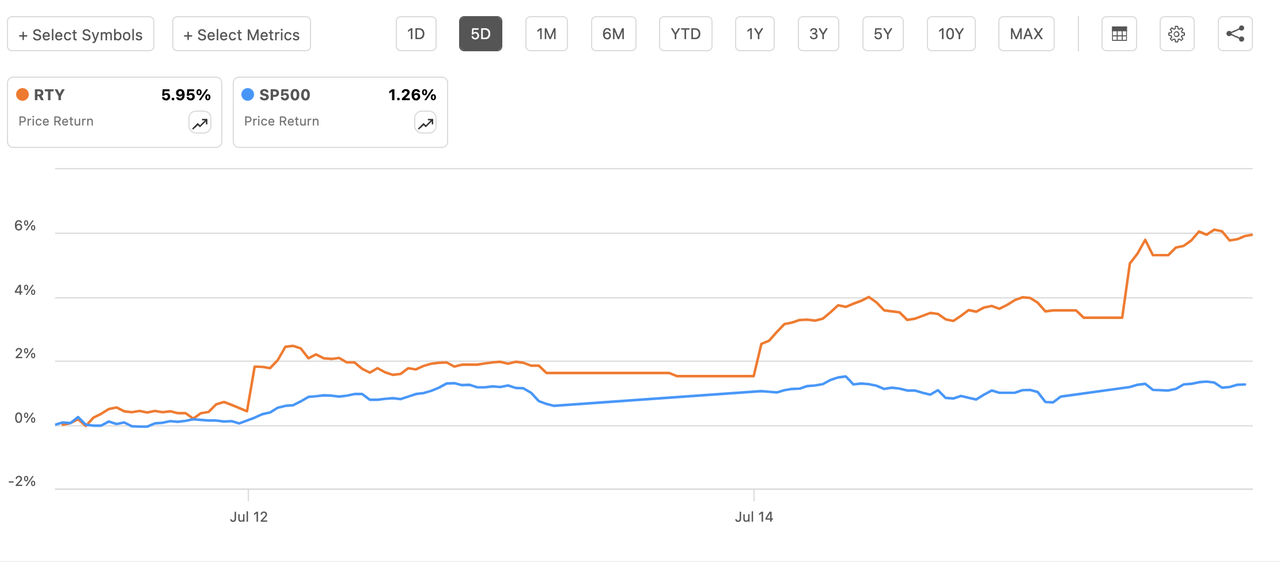
Task: Choose the 6M time range
Action: tap(613, 34)
